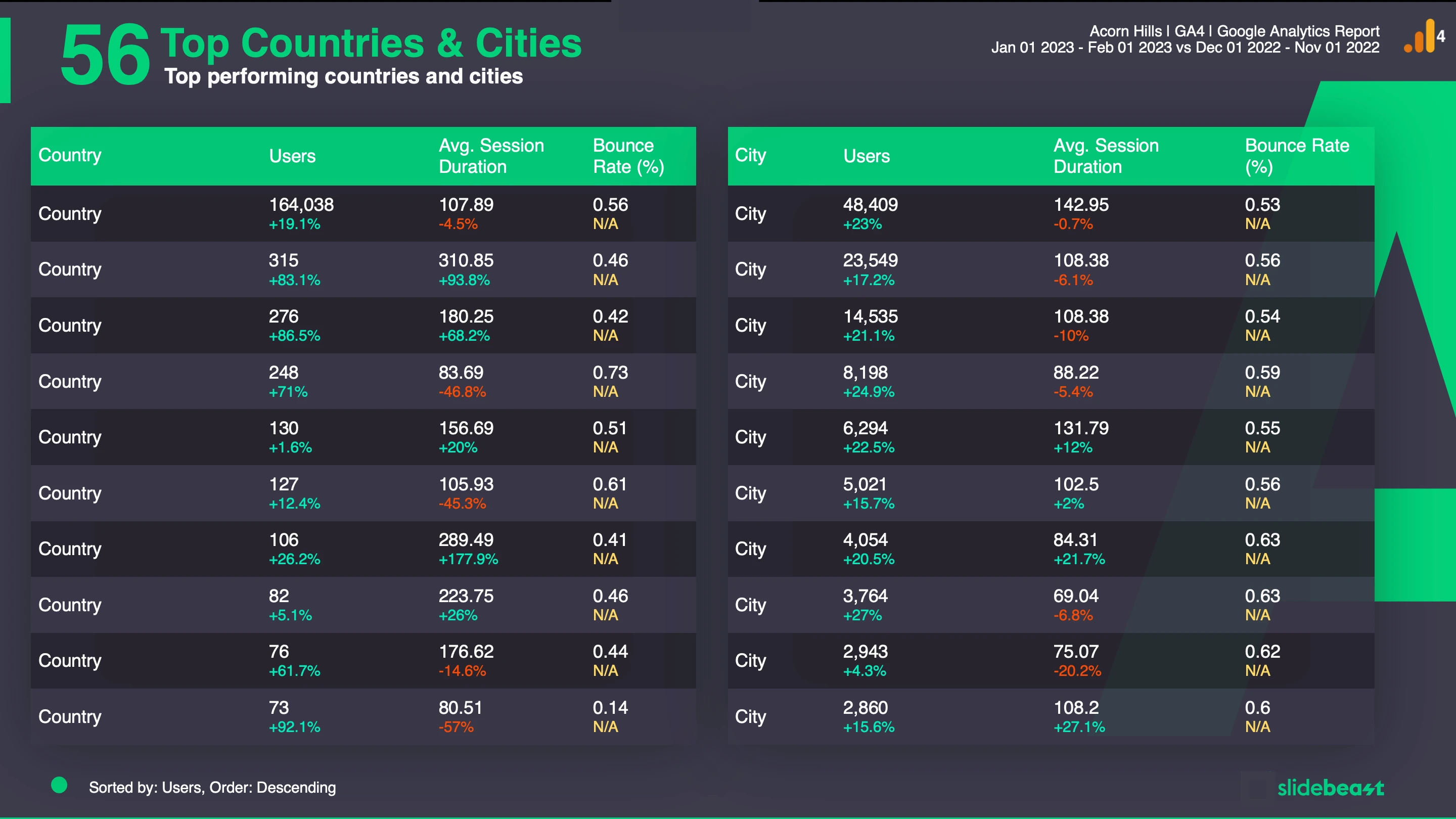
Task: Select country users value 315
Action: point(284,260)
